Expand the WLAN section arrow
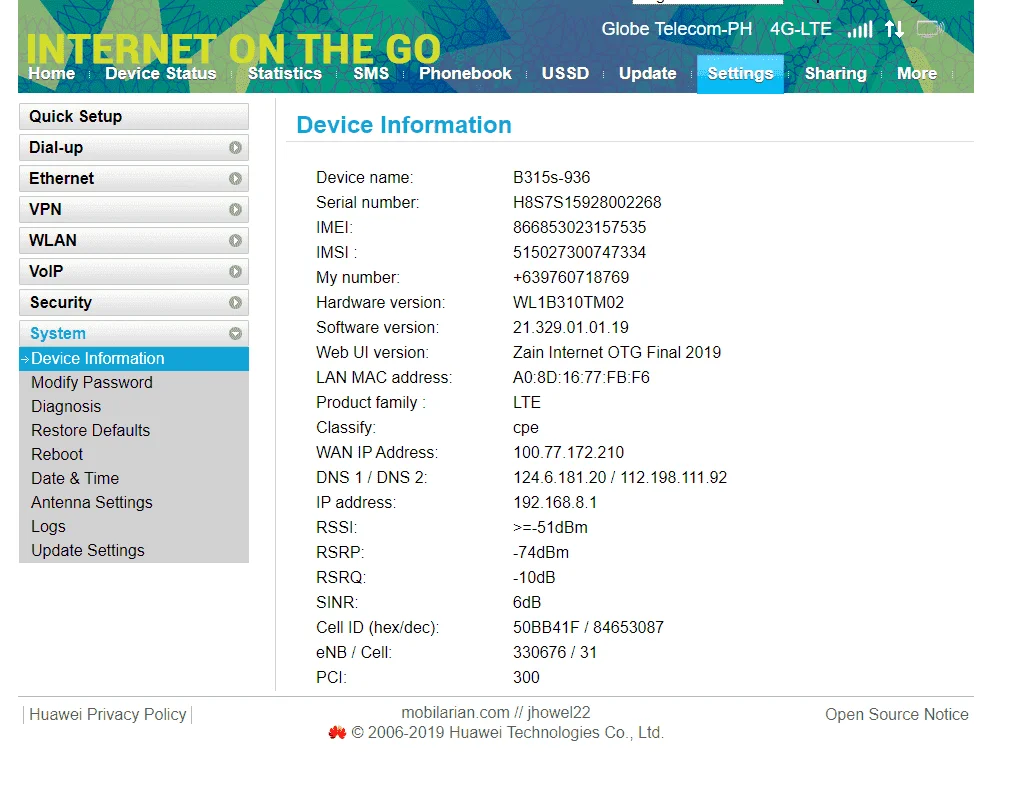This screenshot has height=805, width=1035. click(x=235, y=241)
